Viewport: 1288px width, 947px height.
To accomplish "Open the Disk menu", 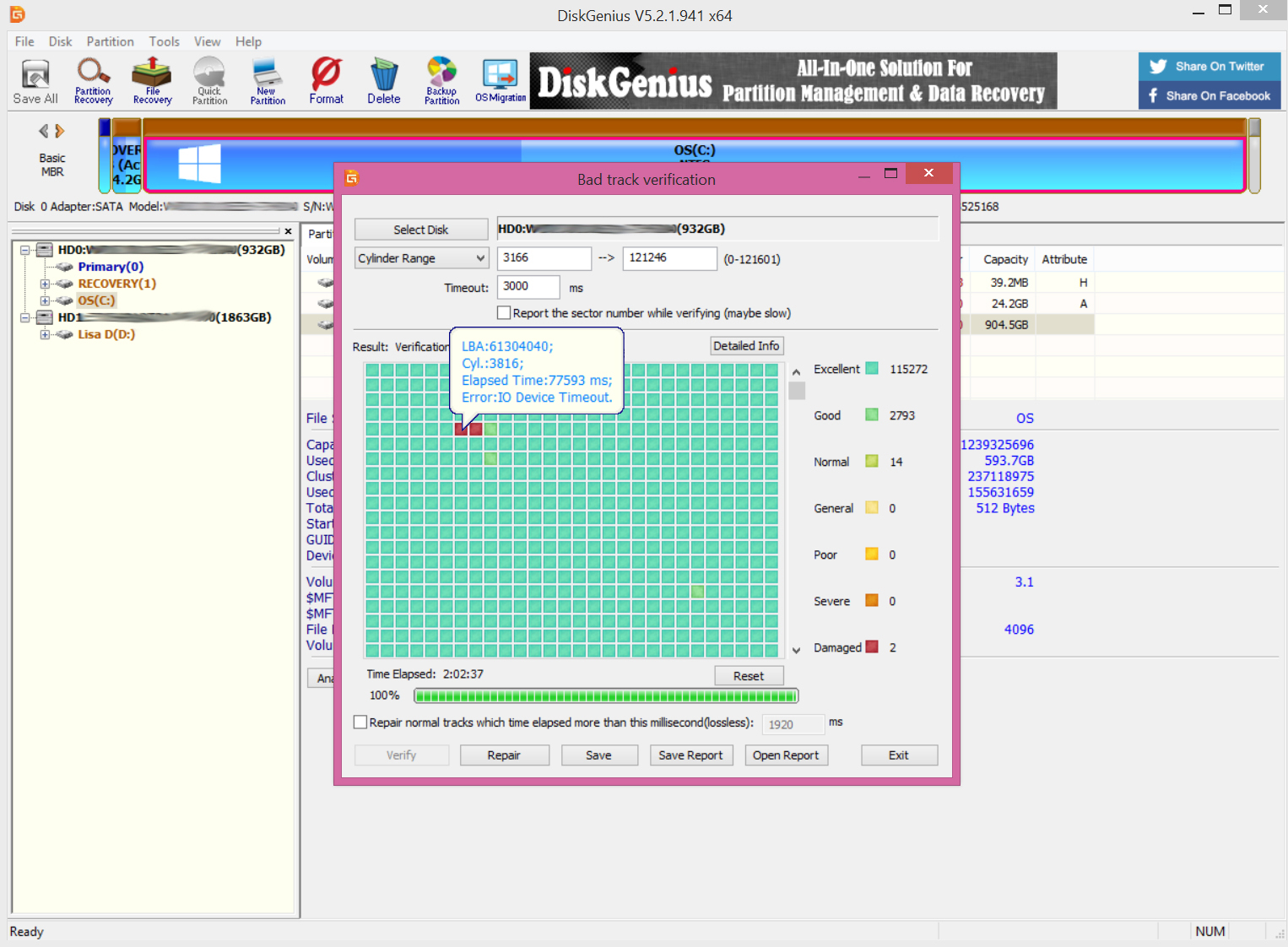I will 60,41.
